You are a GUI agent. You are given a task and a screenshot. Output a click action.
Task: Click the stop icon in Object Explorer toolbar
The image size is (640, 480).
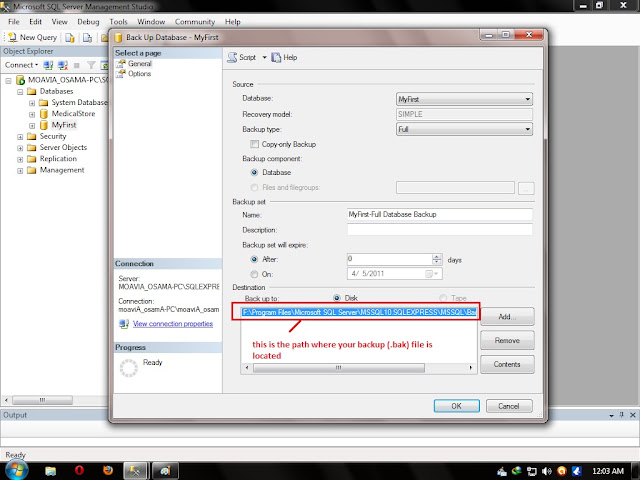[x=76, y=65]
